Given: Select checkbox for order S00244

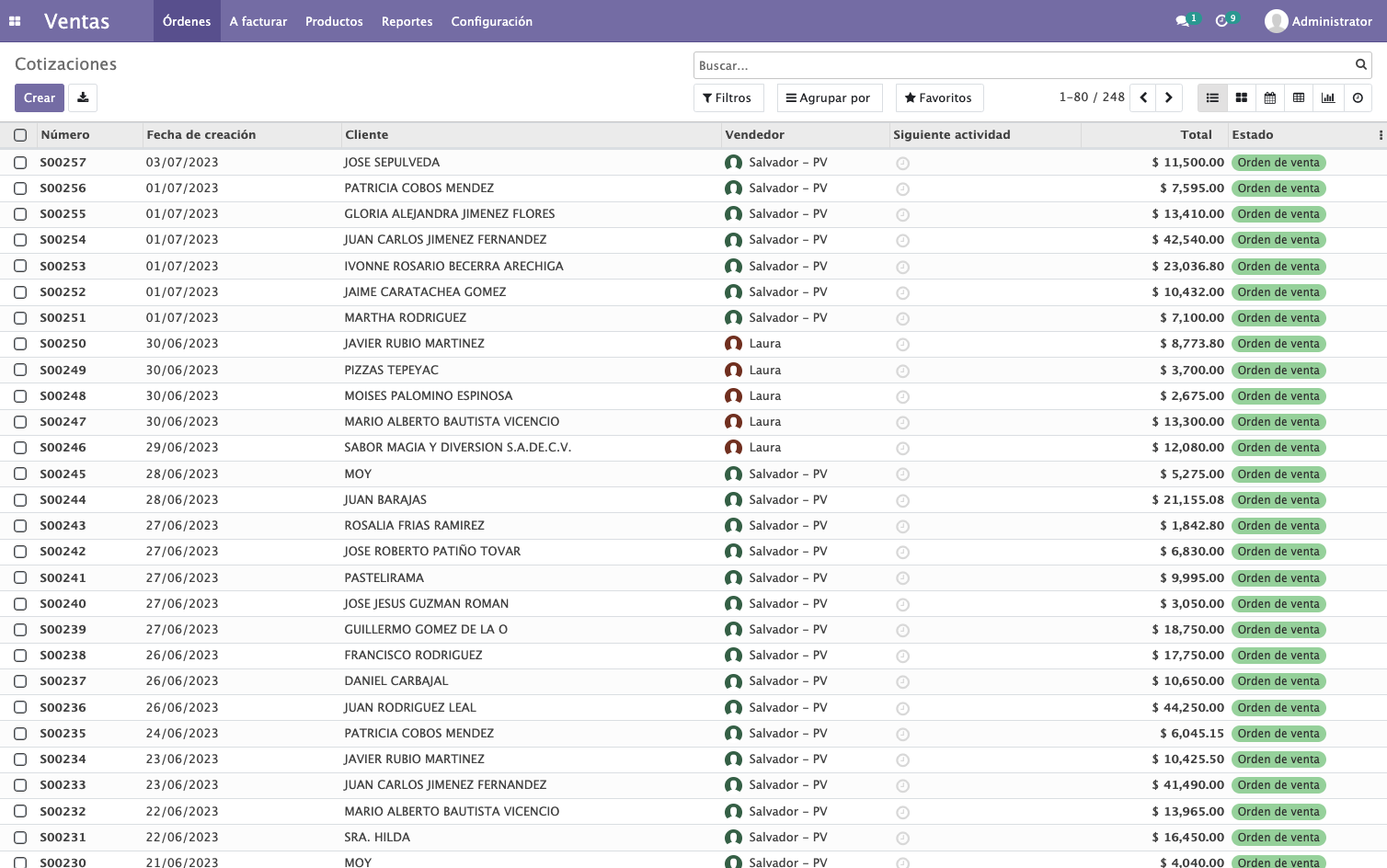Looking at the screenshot, I should pyautogui.click(x=20, y=500).
